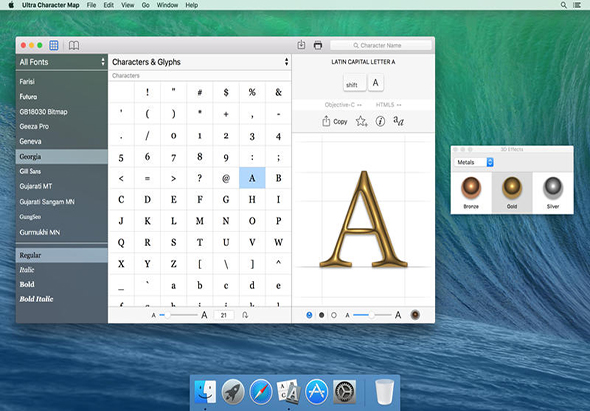Click the printer icon in toolbar
Viewport: 590px width, 411px height.
318,45
